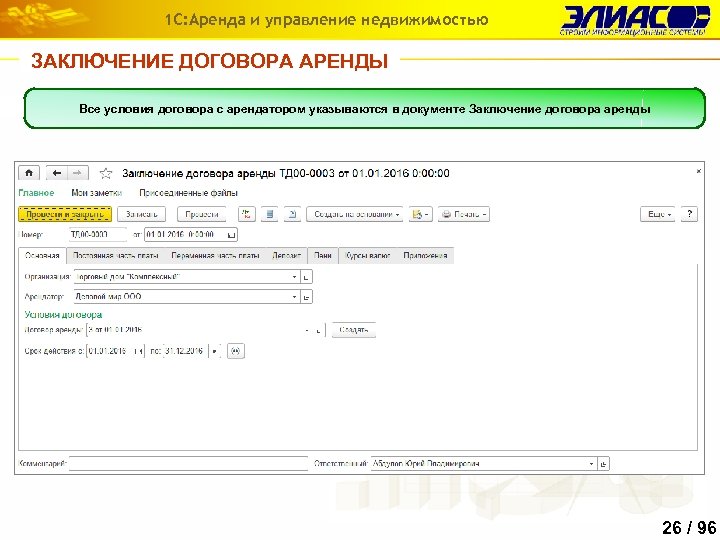
Task: Switch to Главное section
Action: pos(36,193)
